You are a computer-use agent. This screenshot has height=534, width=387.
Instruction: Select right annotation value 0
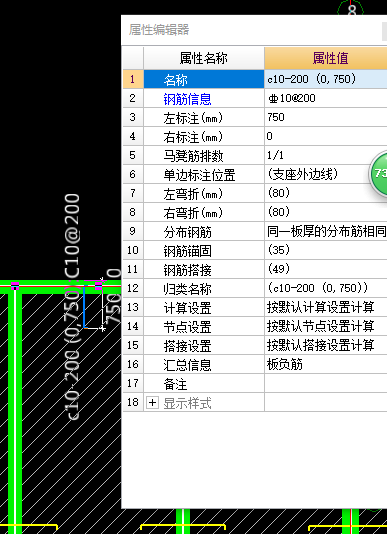point(270,137)
